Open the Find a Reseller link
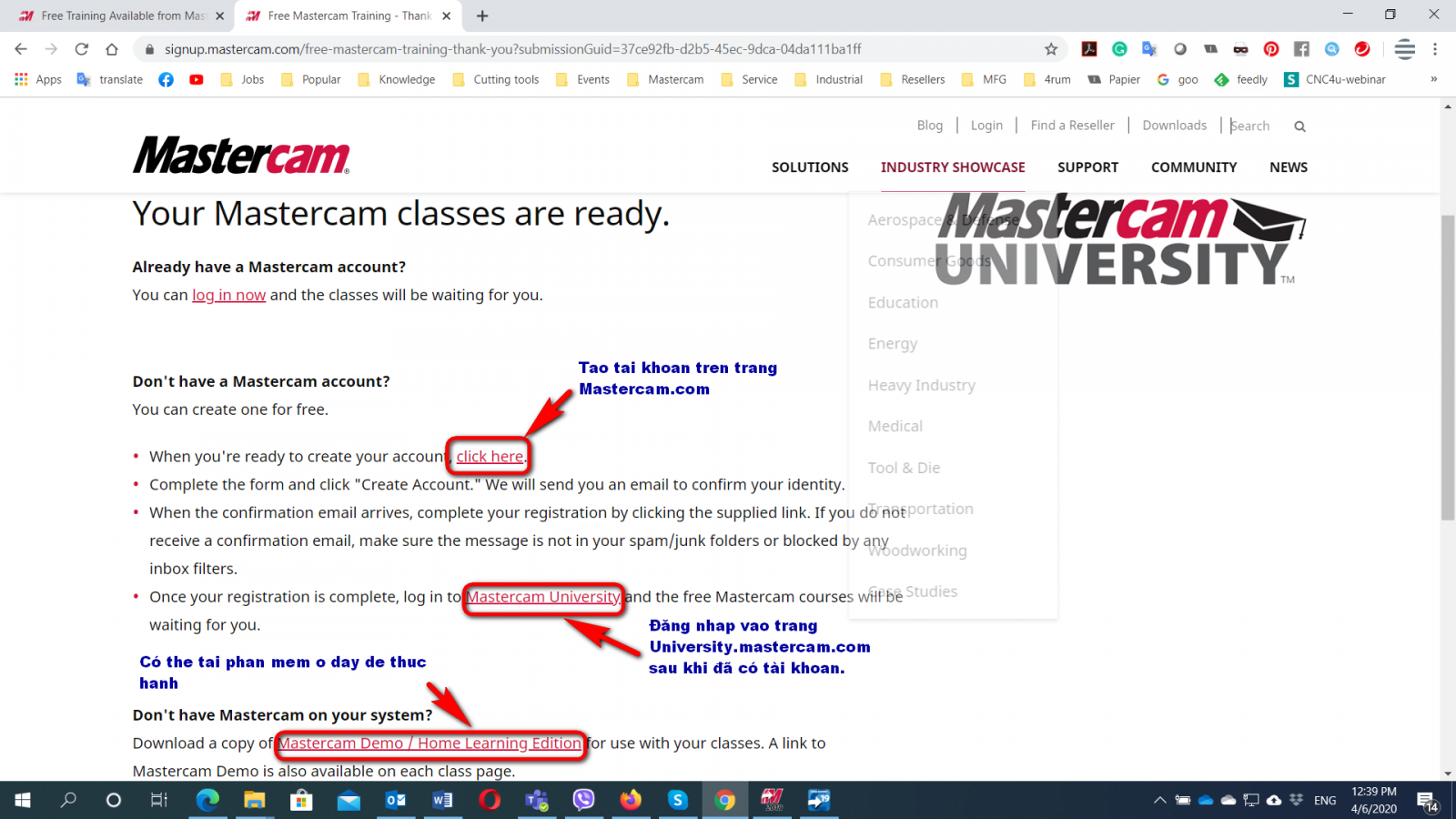This screenshot has width=1456, height=819. click(1072, 126)
